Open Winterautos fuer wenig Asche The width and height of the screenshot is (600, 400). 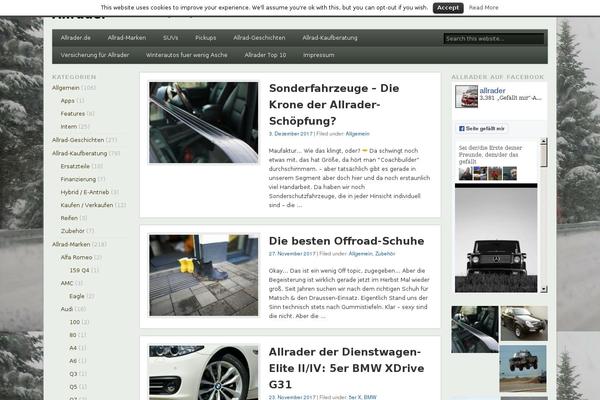click(x=186, y=55)
